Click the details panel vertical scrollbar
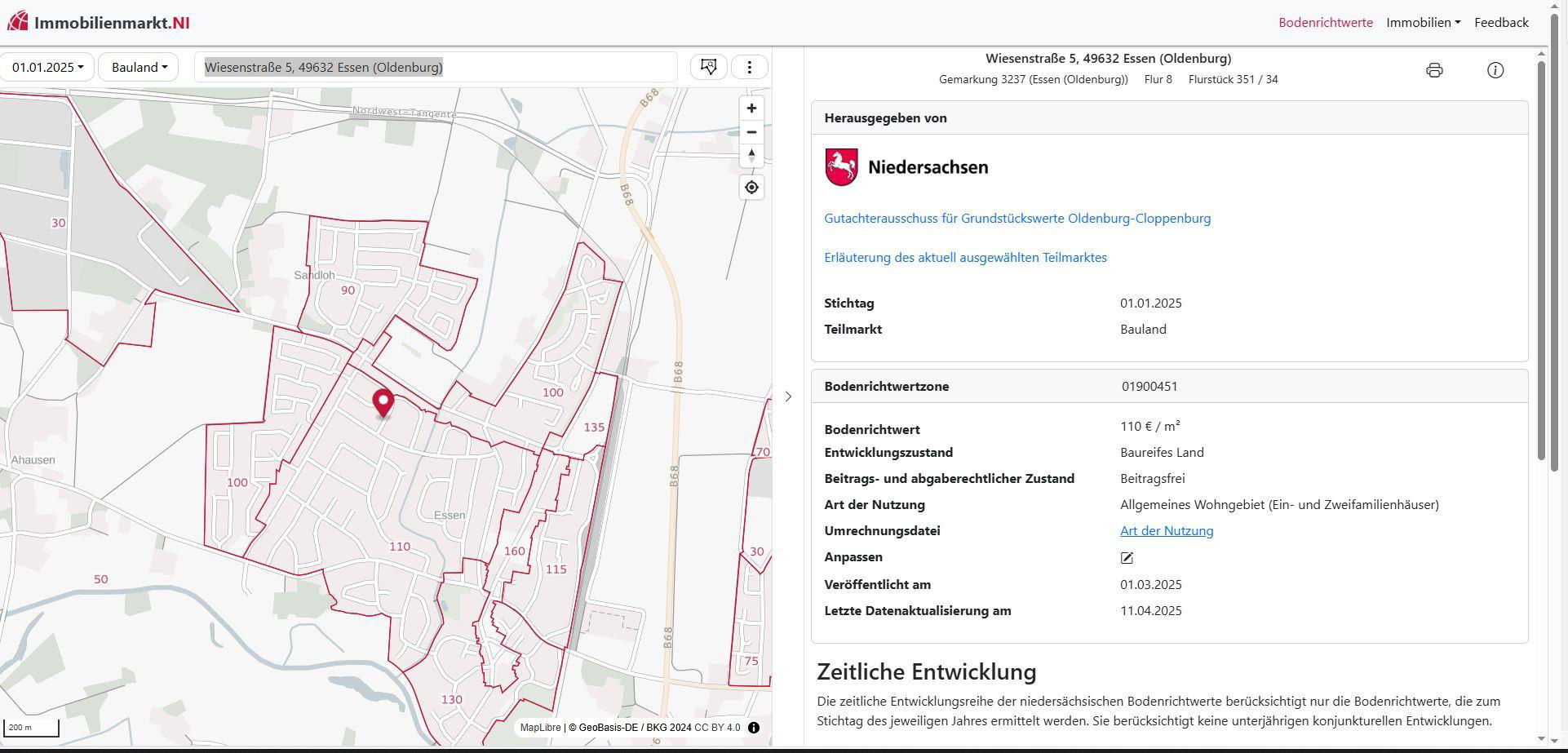 coord(1541,261)
